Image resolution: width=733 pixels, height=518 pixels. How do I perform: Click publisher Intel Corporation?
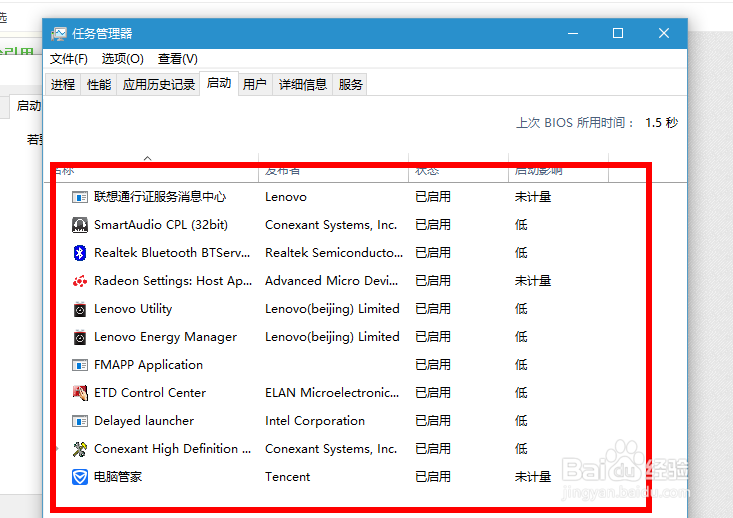pyautogui.click(x=315, y=421)
